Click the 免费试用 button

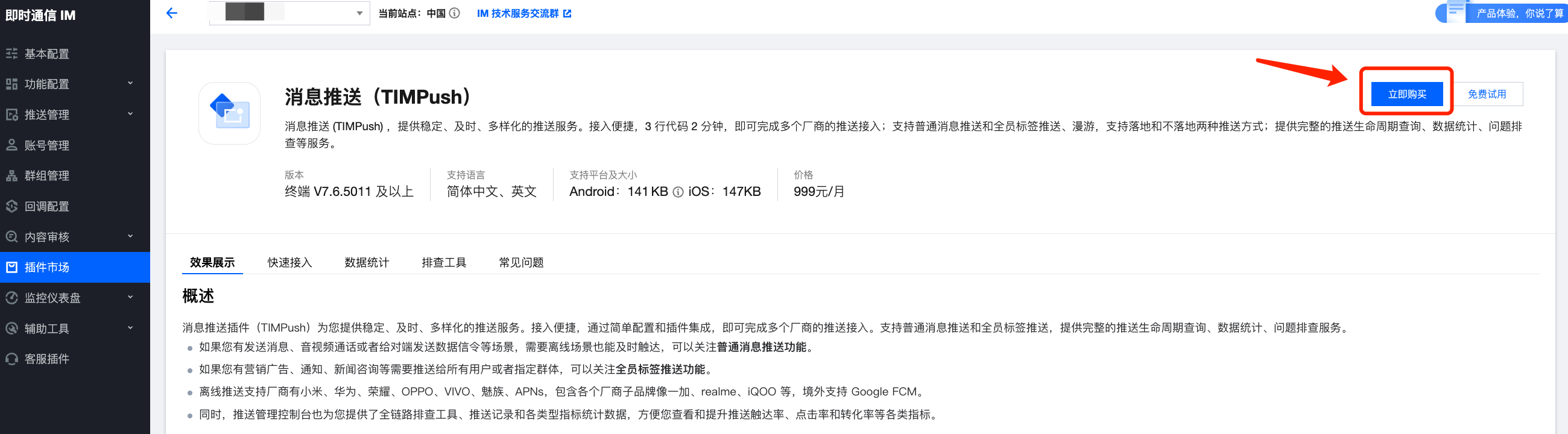coord(1487,94)
